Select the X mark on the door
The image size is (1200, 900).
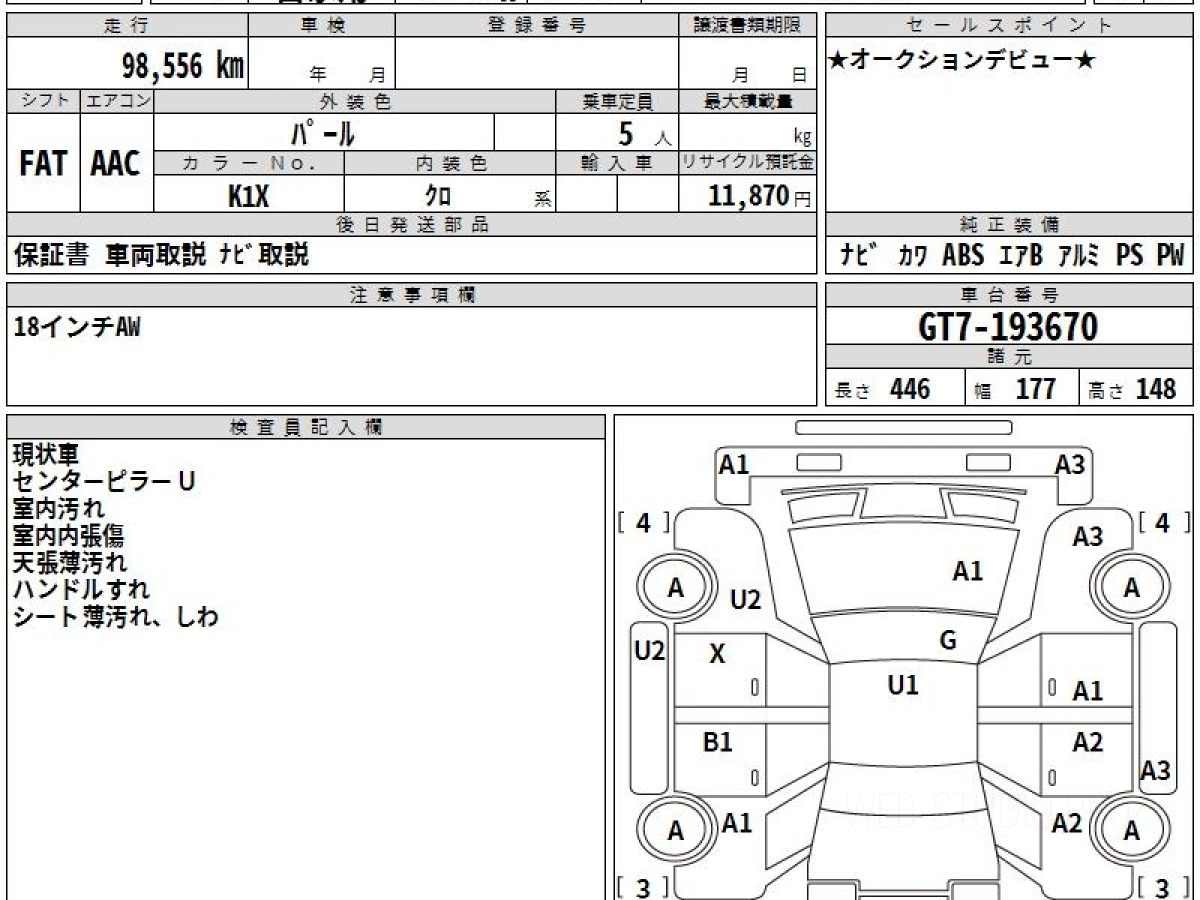tap(717, 655)
